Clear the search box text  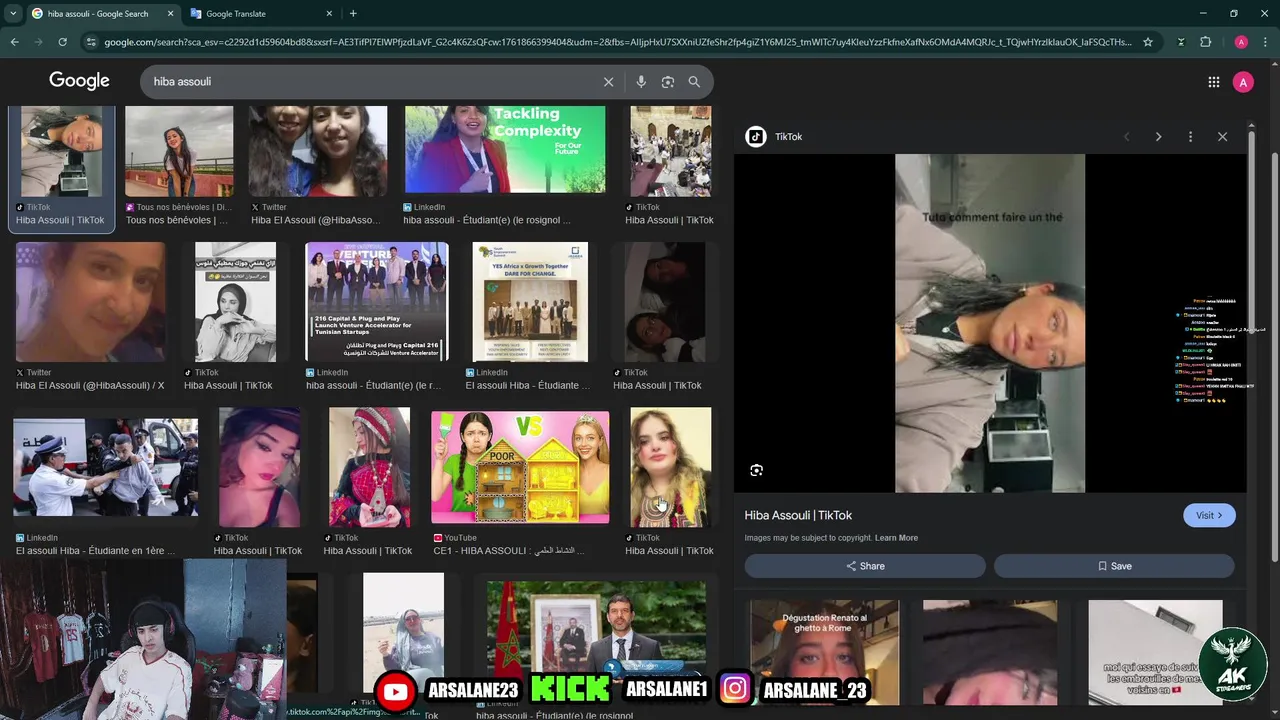pos(608,82)
